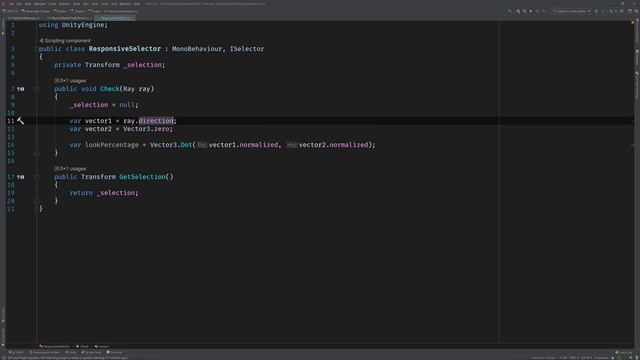The image size is (640, 360).
Task: Click the 'lookPercentage' variable on line 14
Action: tap(112, 145)
